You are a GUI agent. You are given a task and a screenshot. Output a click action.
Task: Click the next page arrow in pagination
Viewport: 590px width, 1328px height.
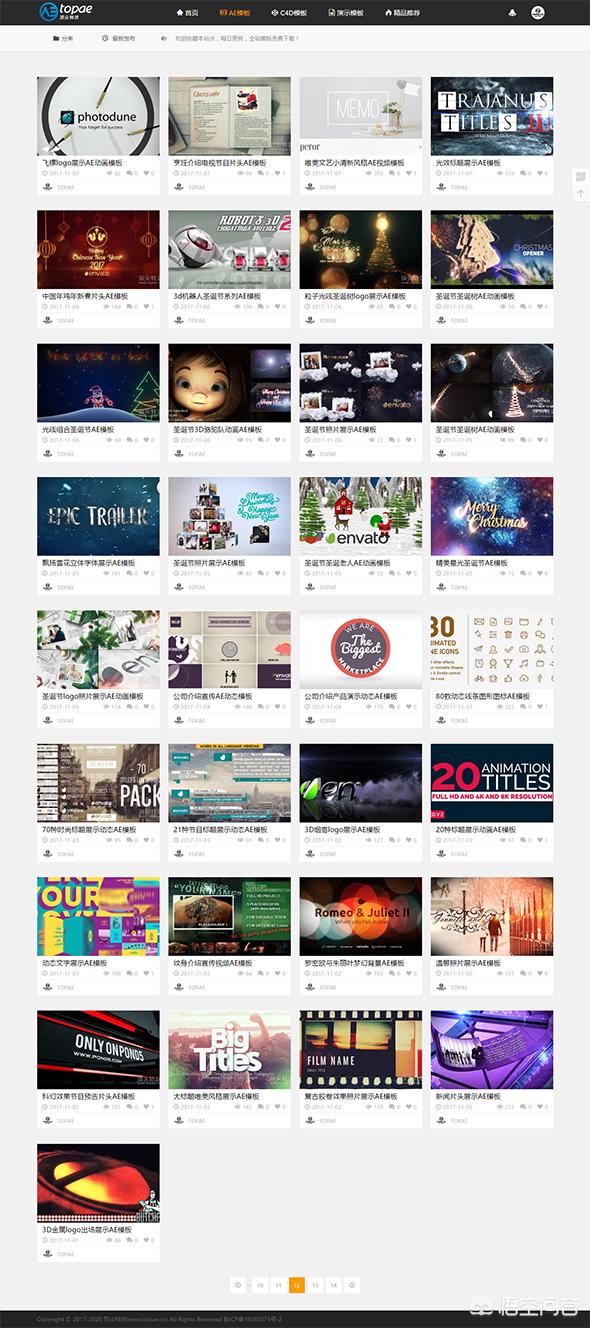point(352,1285)
